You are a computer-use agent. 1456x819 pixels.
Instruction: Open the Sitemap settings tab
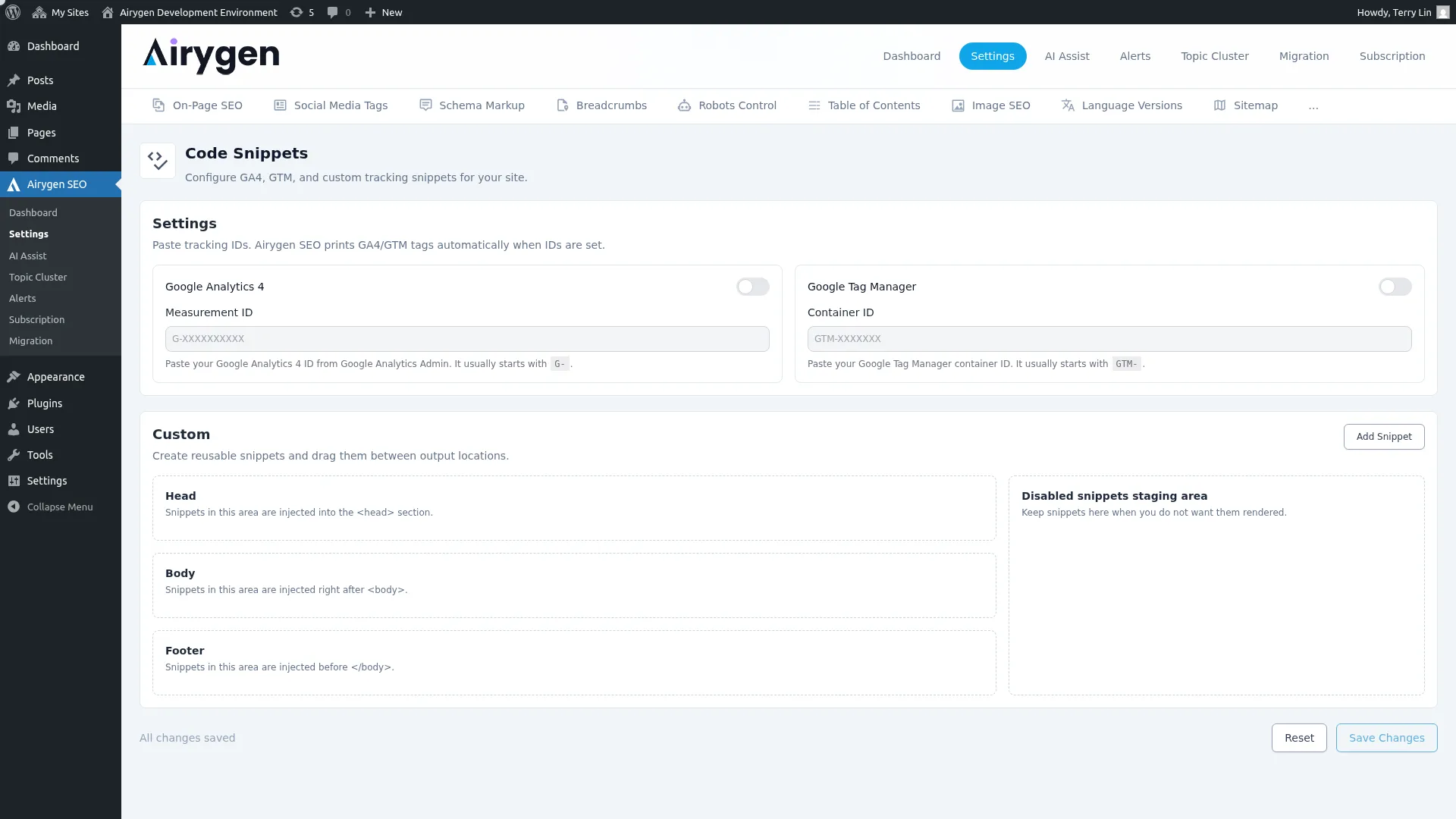click(1246, 105)
